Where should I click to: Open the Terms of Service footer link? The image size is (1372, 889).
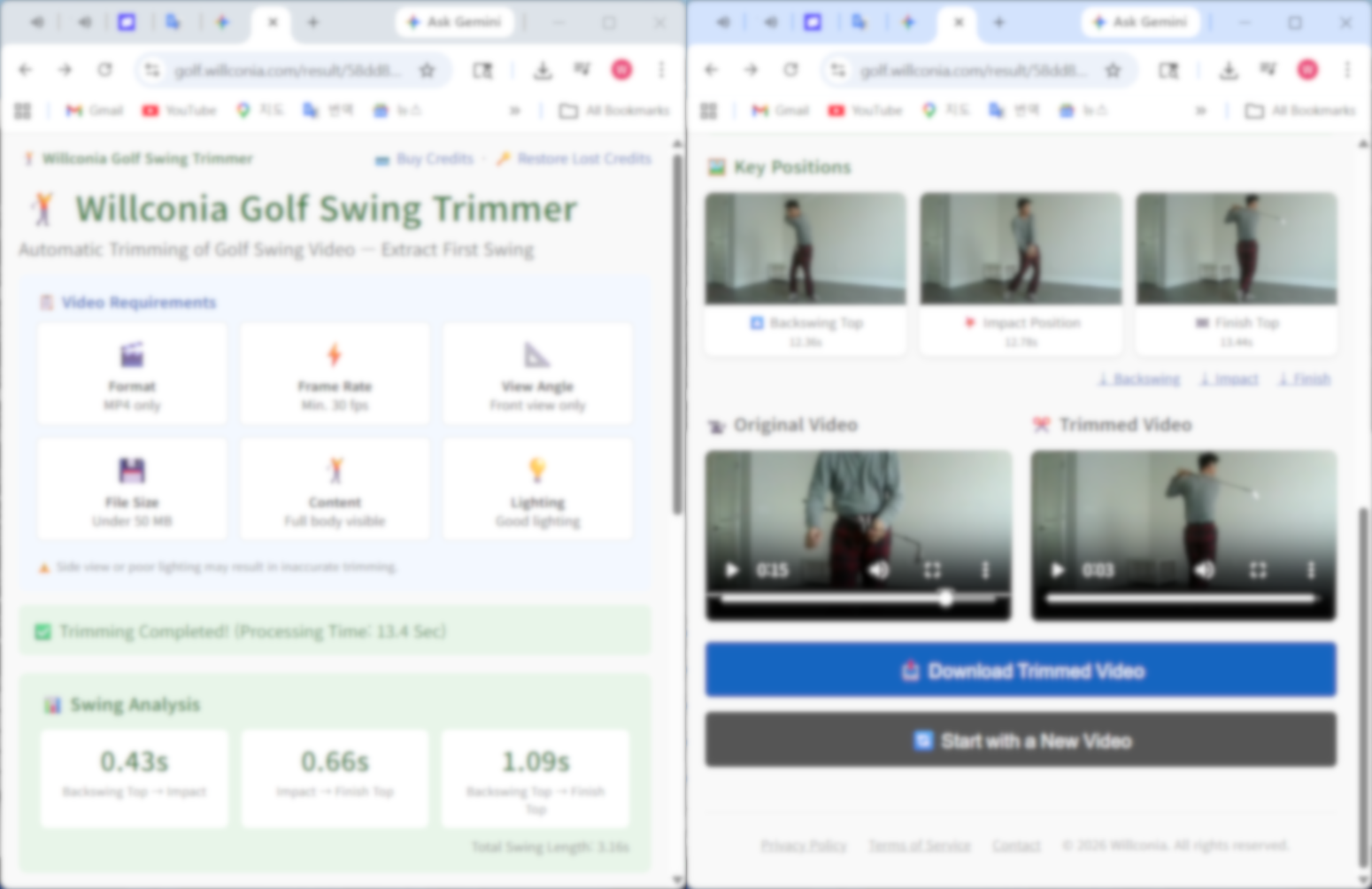click(919, 846)
